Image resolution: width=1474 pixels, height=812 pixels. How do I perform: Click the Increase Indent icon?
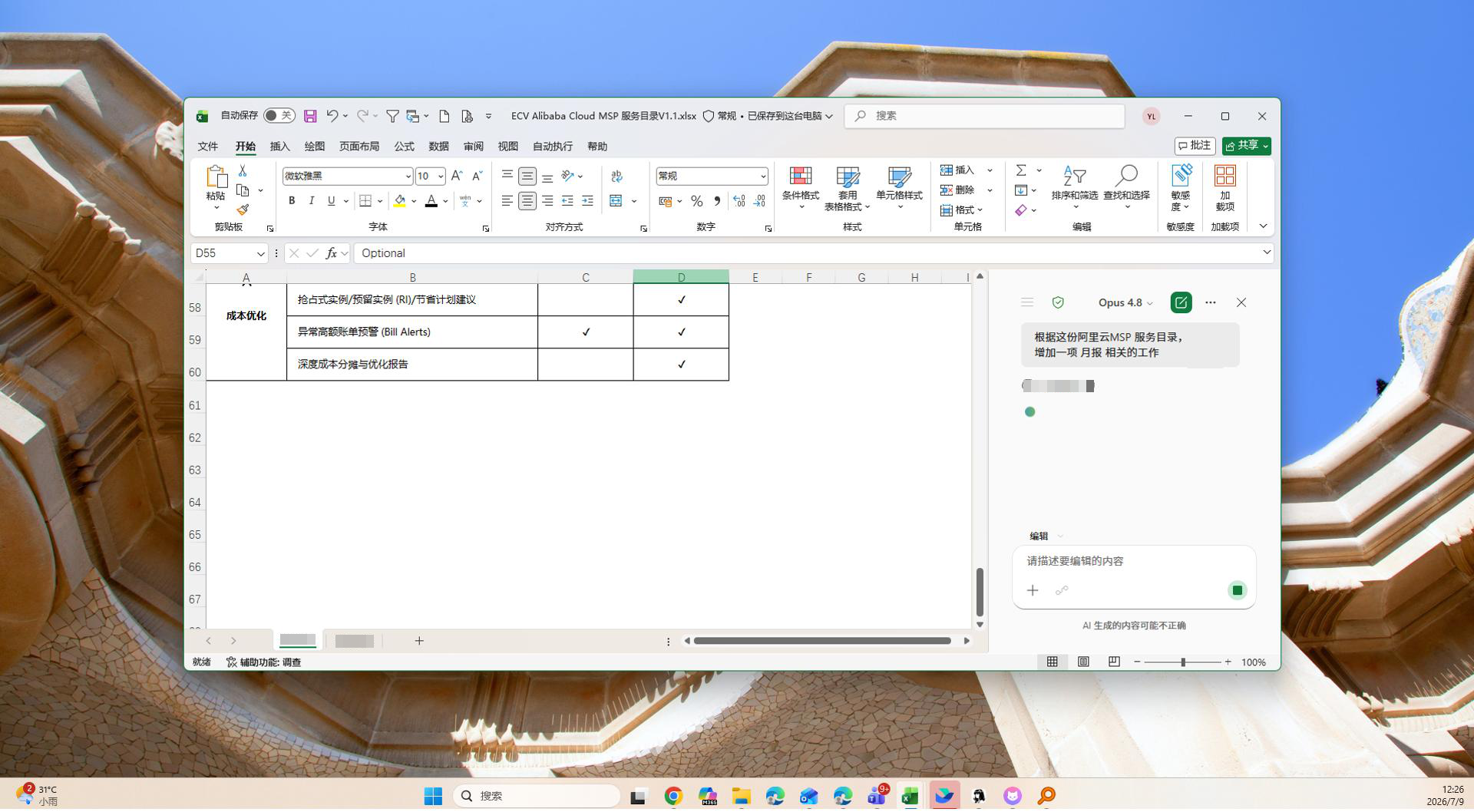click(587, 201)
